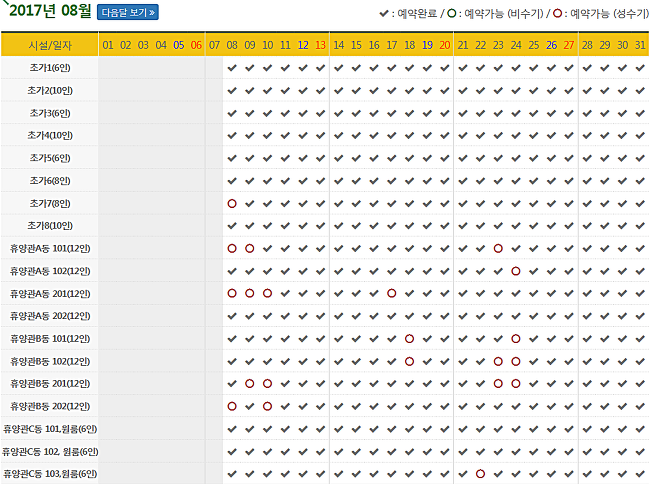Select available circle for 휴양관A동 201 on 08
650x484 pixels.
[232, 293]
